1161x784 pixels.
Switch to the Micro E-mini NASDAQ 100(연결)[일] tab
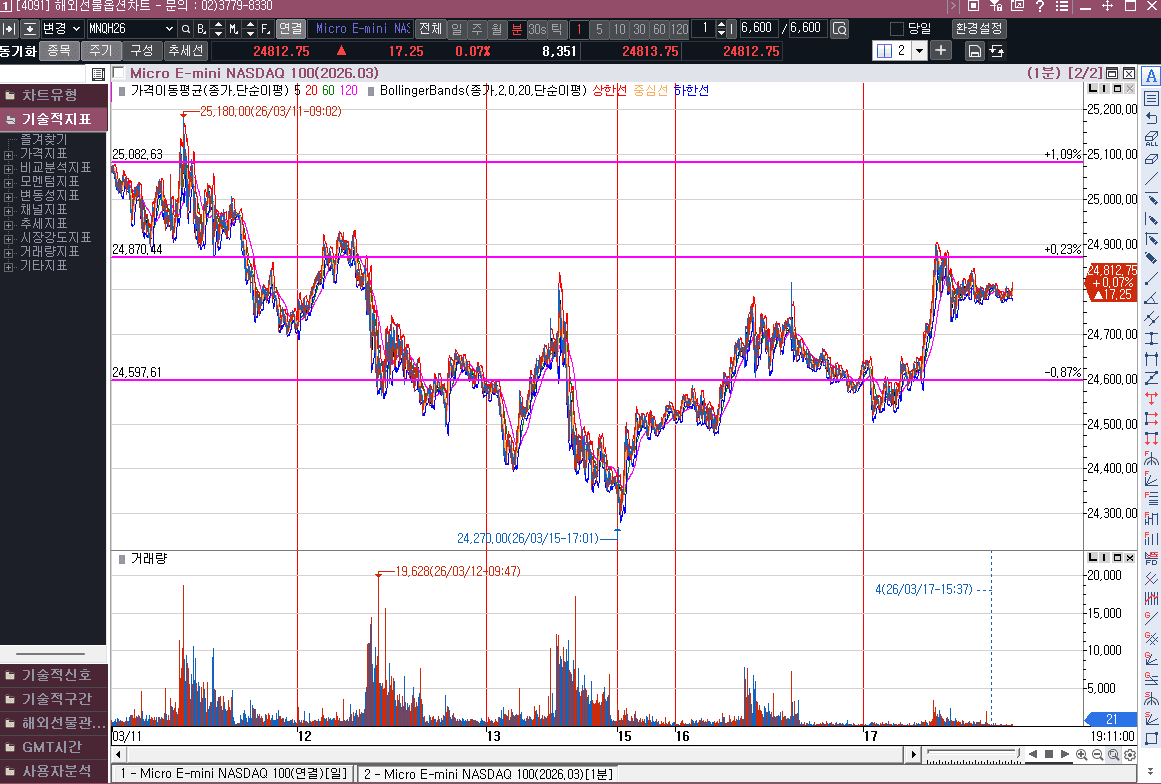point(231,773)
